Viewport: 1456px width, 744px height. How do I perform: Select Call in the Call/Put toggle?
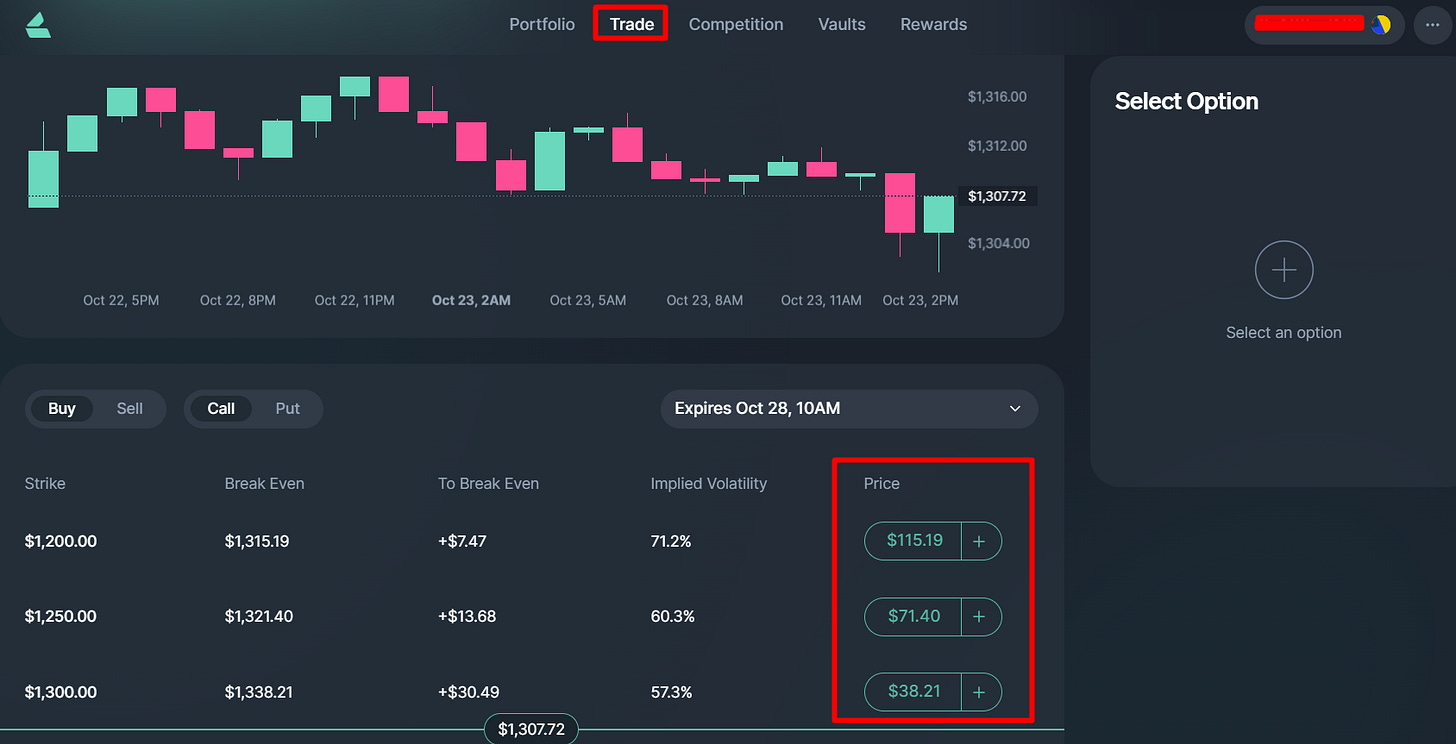click(x=221, y=408)
